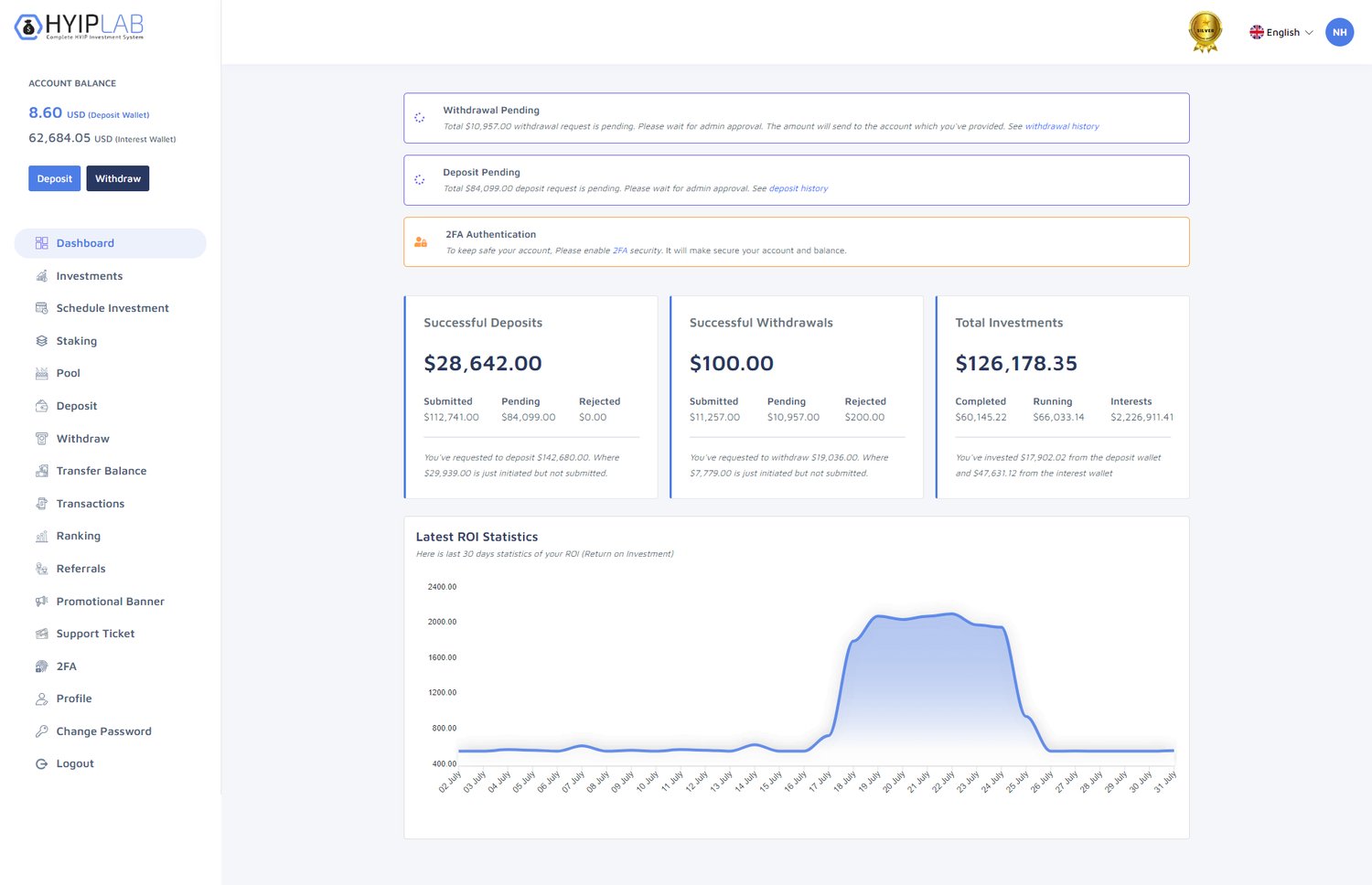1372x885 pixels.
Task: Click the 22 July point on ROI chart
Action: tap(951, 614)
